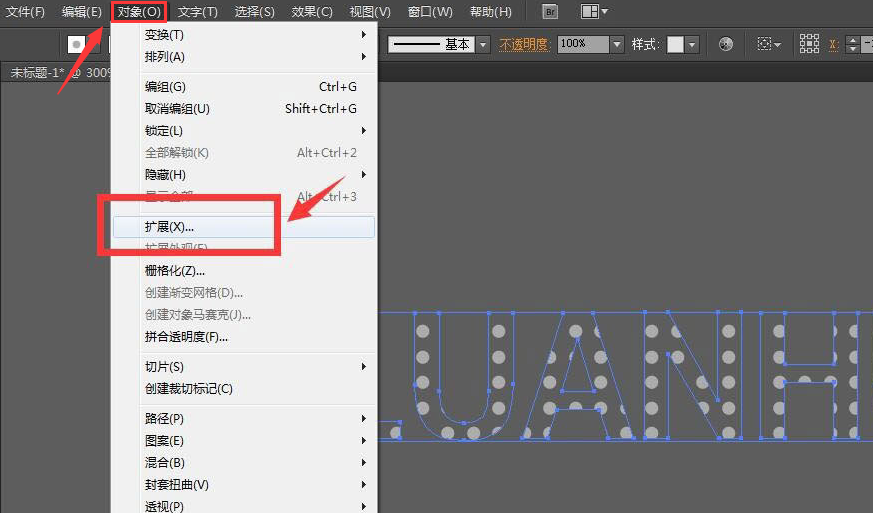Image resolution: width=873 pixels, height=513 pixels.
Task: Open the 文字(T) menu
Action: pos(197,12)
